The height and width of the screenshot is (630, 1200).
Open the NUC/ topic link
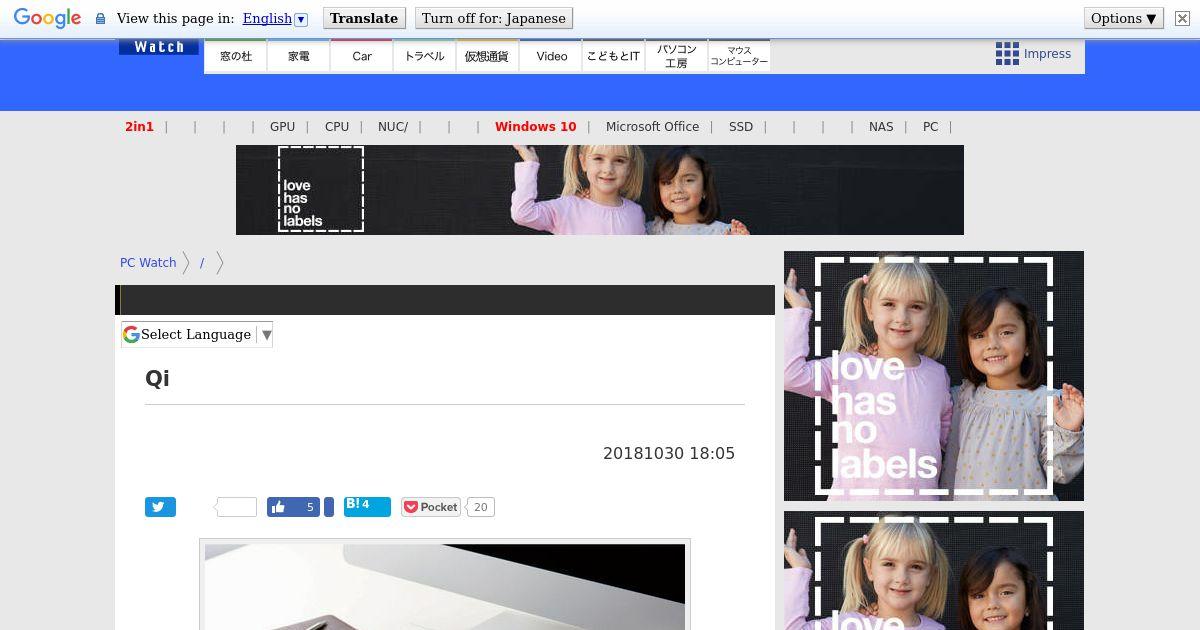(393, 127)
